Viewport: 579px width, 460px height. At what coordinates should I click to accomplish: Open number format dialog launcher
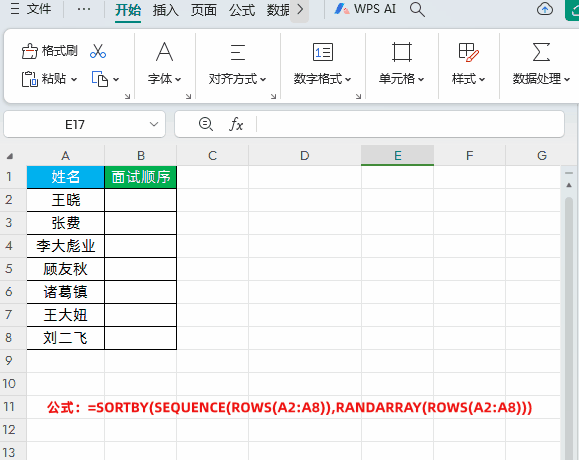(x=358, y=96)
